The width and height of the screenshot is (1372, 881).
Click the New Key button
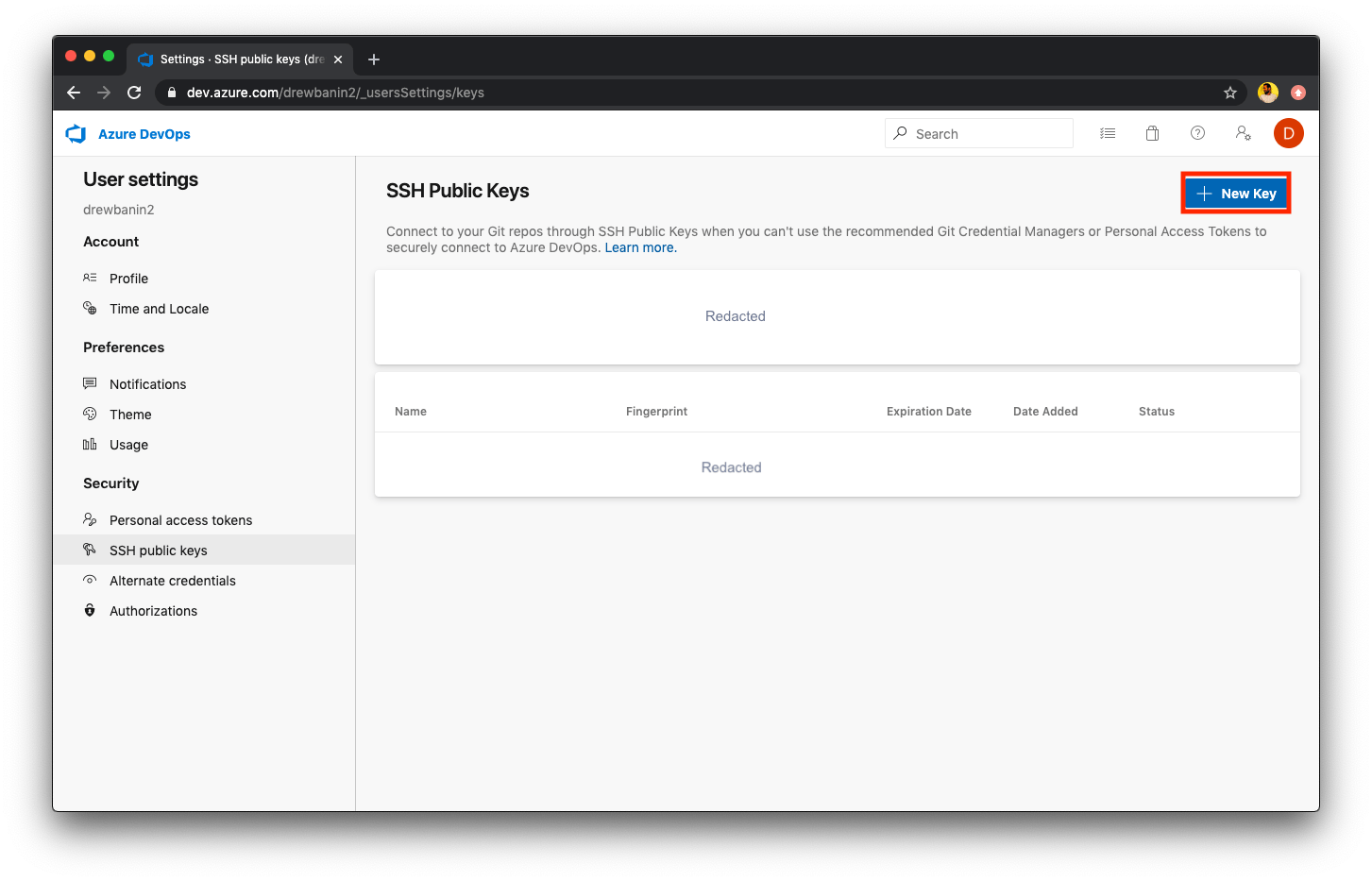coord(1235,193)
